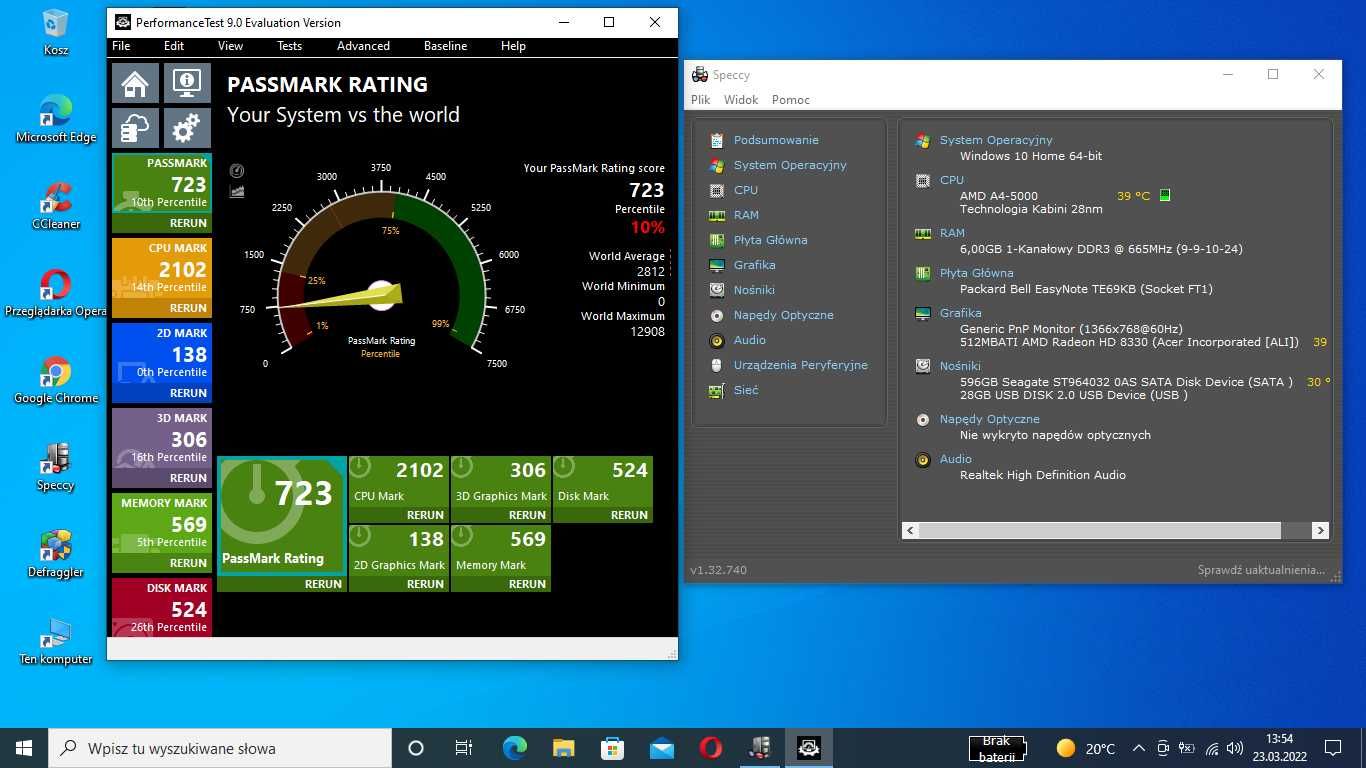
Task: Open PerformanceTest settings gear icon
Action: coord(187,128)
